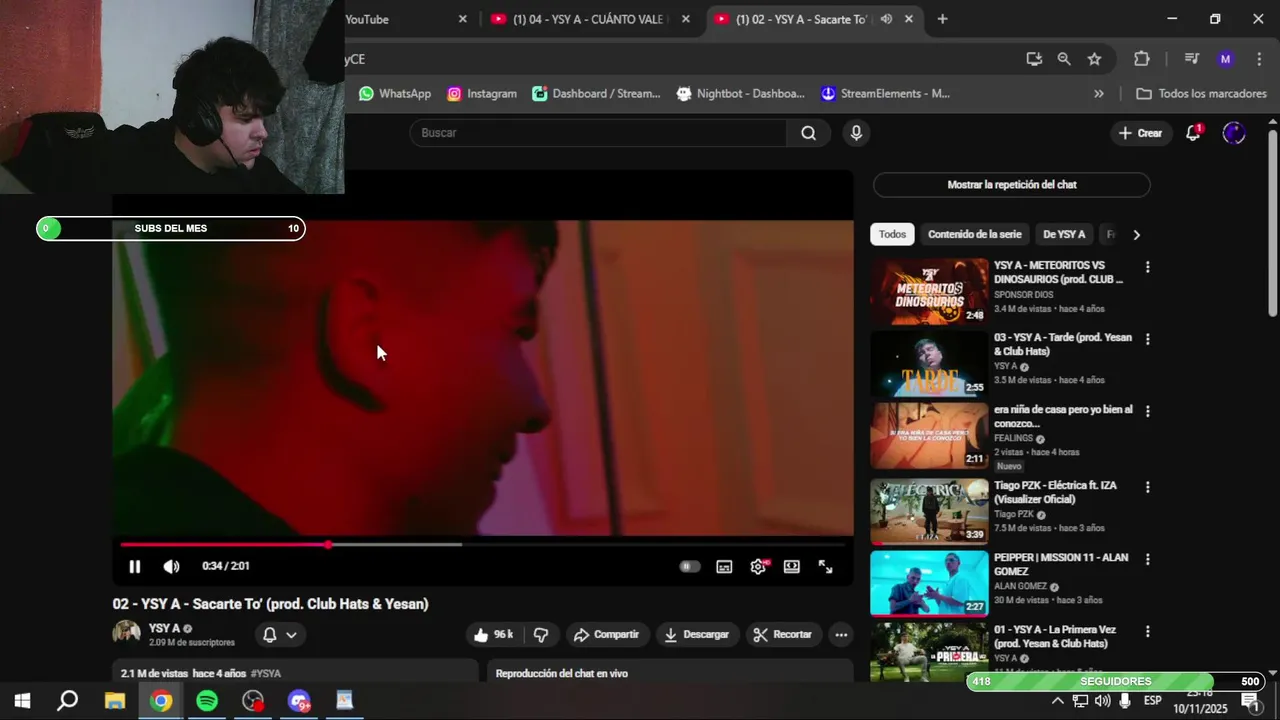Open METEORITOS VS DINOSAURIOS video thumbnail
The image size is (1280, 720).
(x=929, y=292)
